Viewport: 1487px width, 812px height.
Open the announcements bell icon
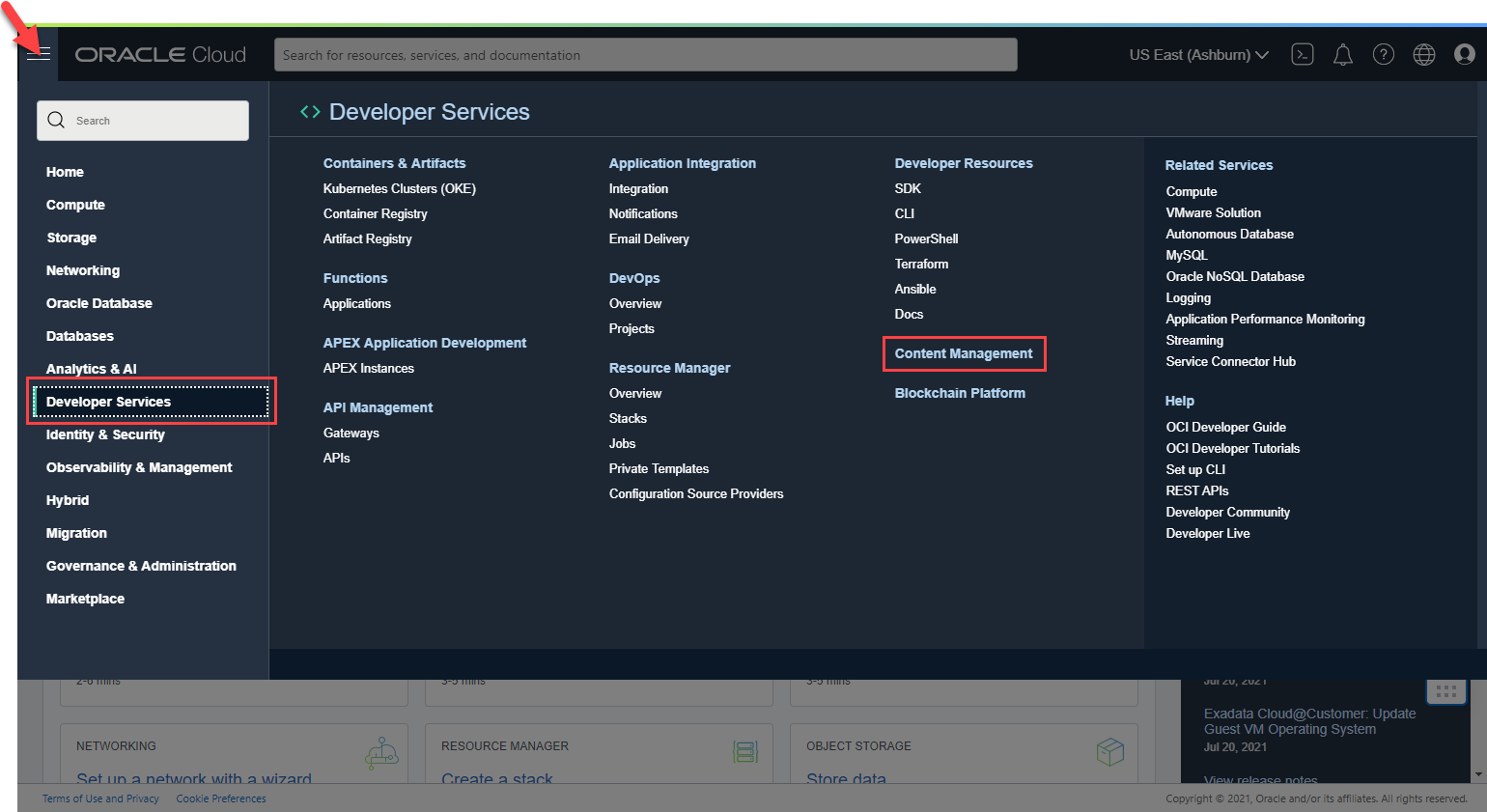coord(1343,55)
